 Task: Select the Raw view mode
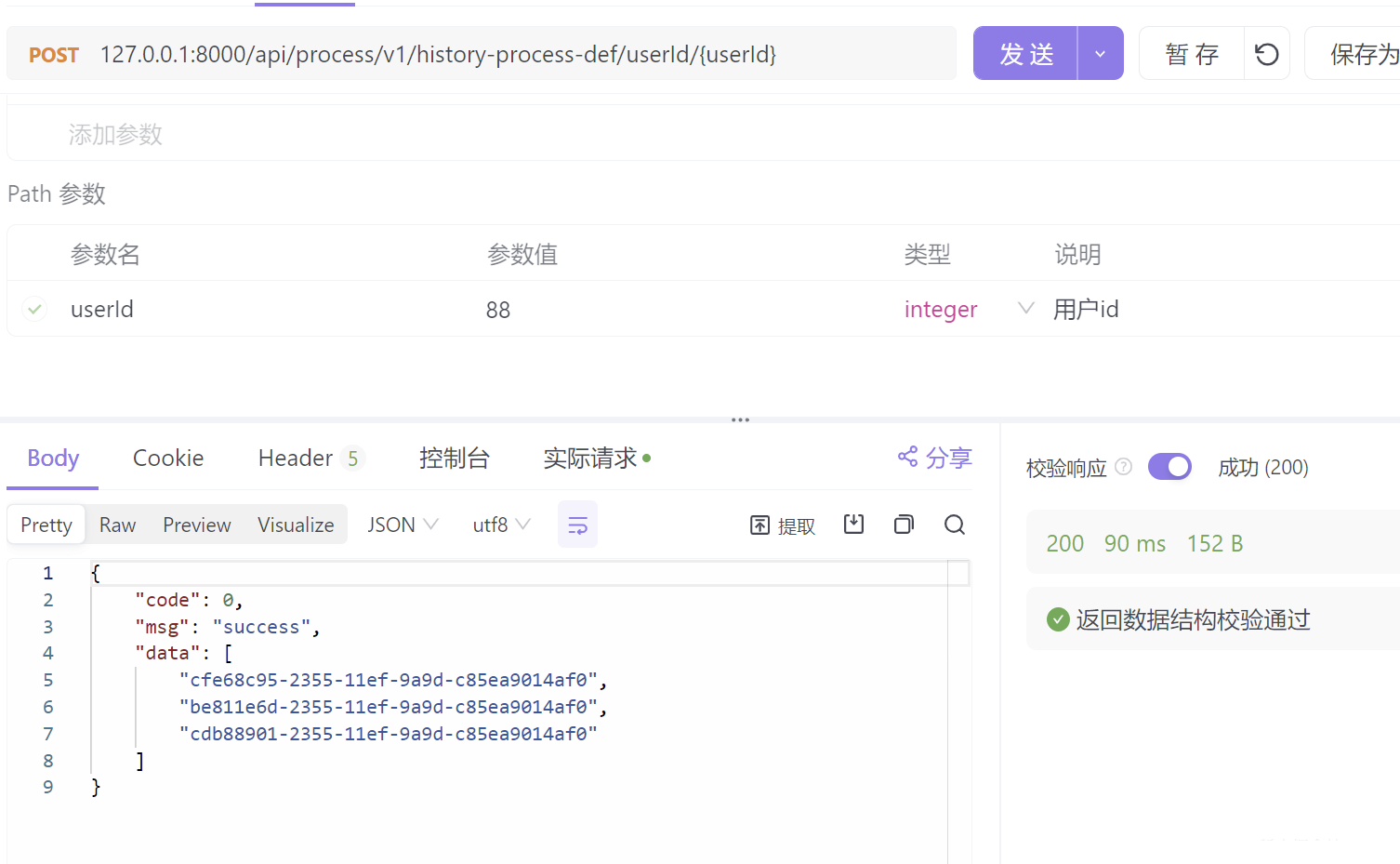118,525
